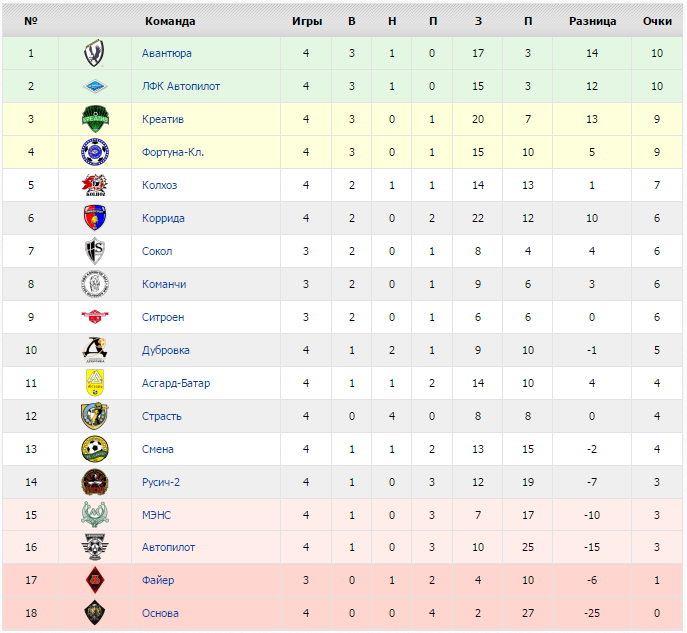Viewport: 687px width, 633px height.
Task: Follow the Ситроен team link
Action: coord(163,317)
